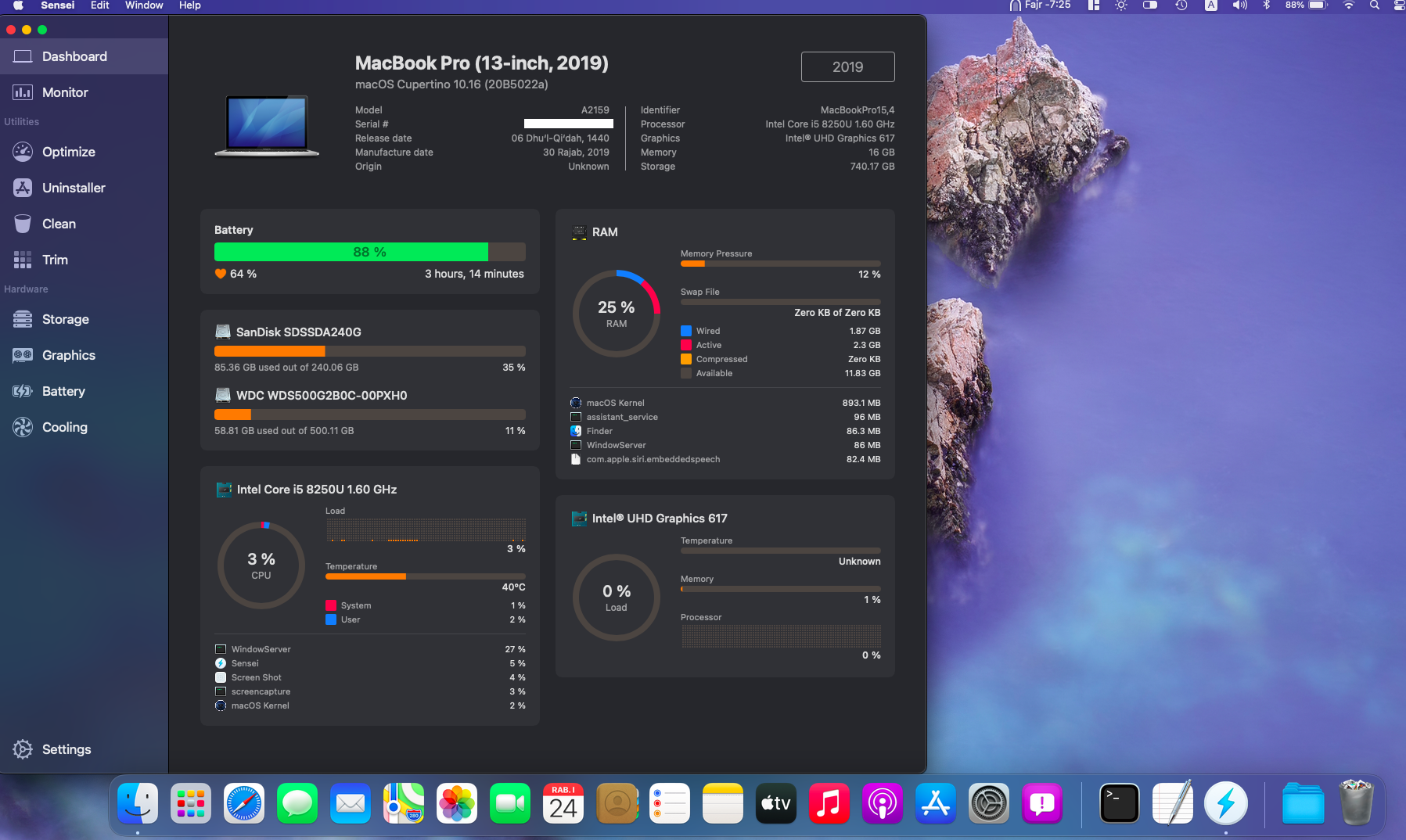Open the Window menu
1406x840 pixels.
[144, 5]
